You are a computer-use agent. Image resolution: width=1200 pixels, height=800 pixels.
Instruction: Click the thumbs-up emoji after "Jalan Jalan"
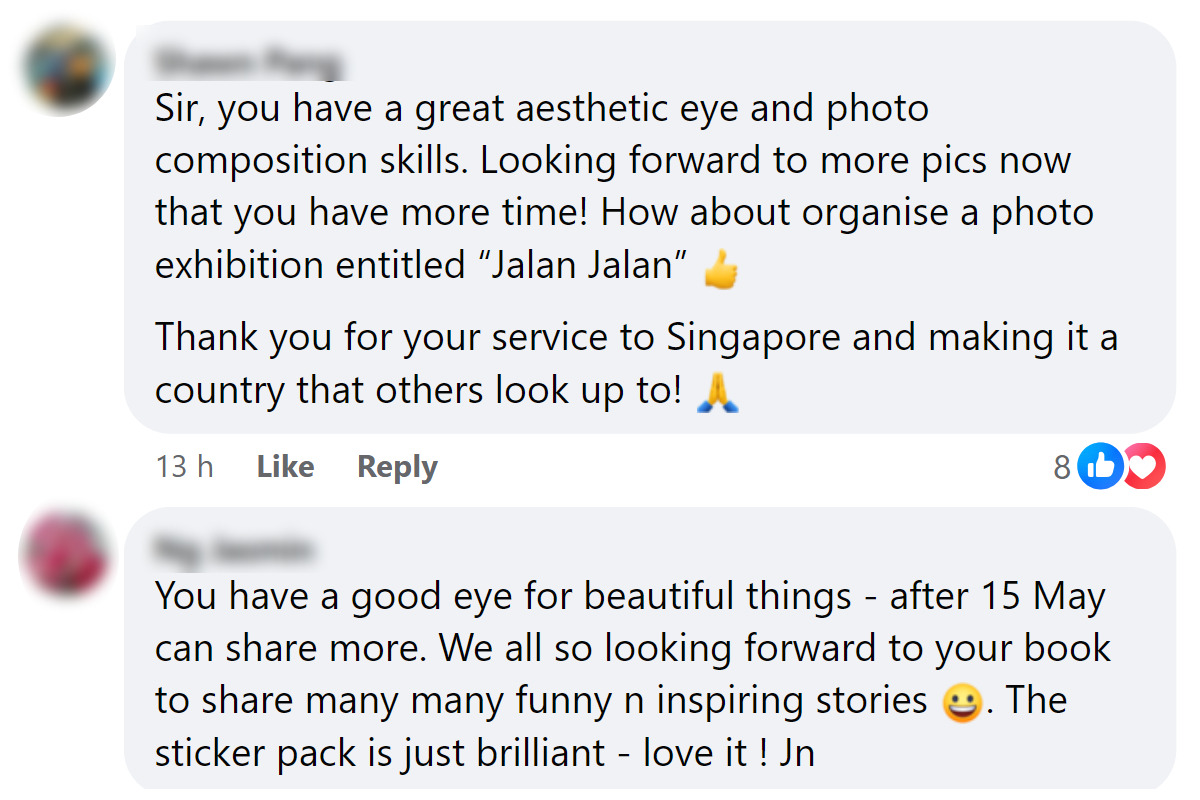coord(720,268)
